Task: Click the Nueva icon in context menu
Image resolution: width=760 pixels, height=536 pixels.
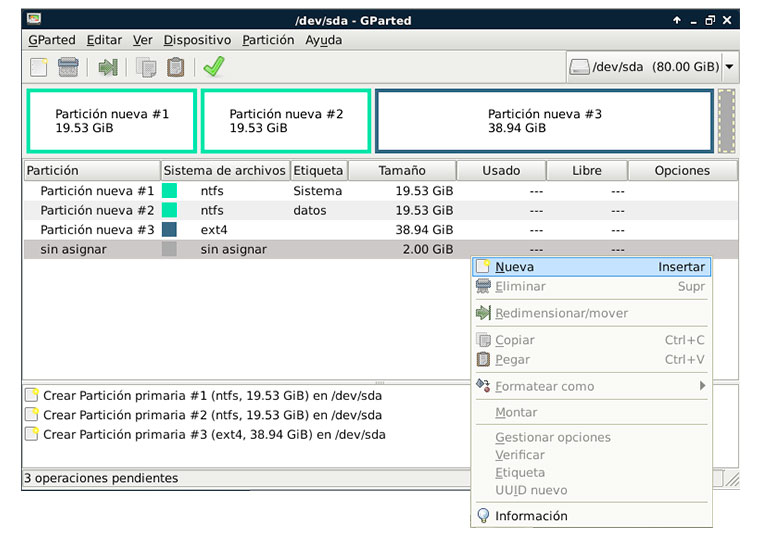Action: click(x=483, y=267)
